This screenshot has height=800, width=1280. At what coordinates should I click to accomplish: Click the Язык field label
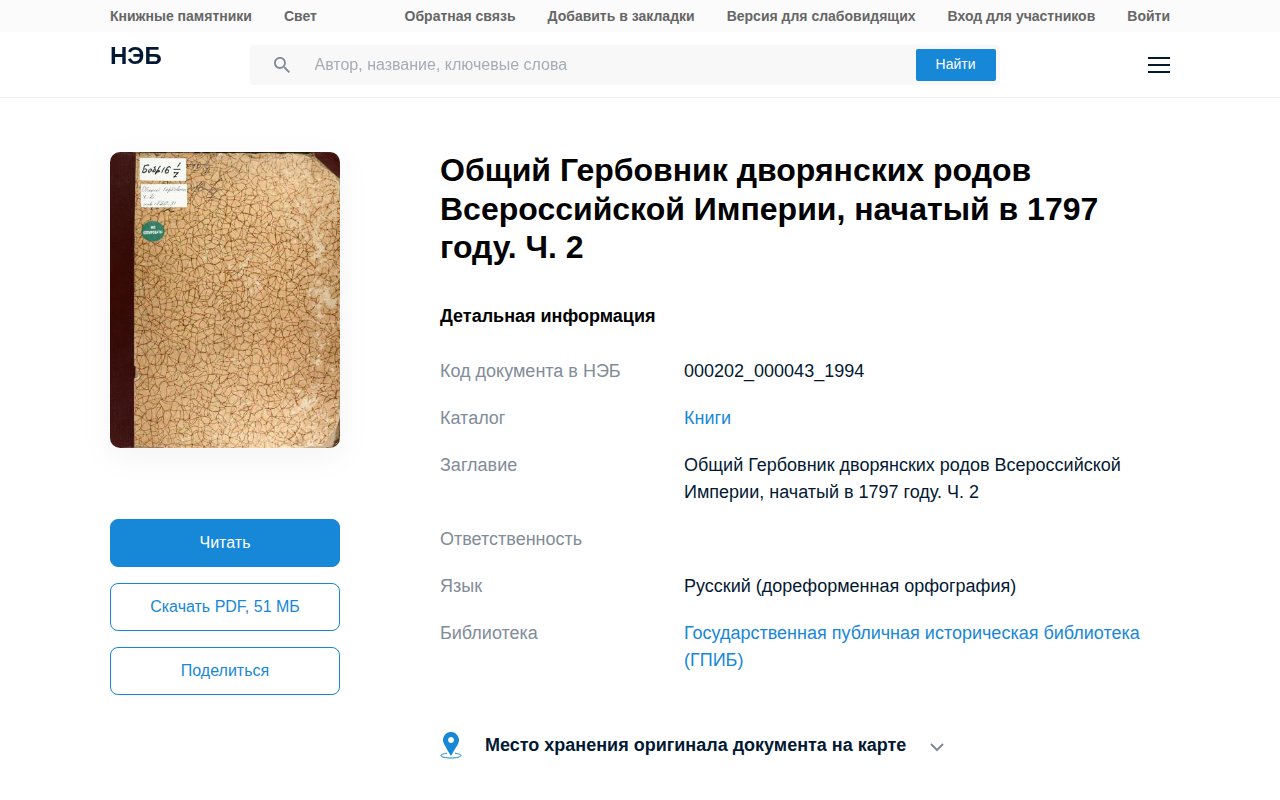[461, 586]
